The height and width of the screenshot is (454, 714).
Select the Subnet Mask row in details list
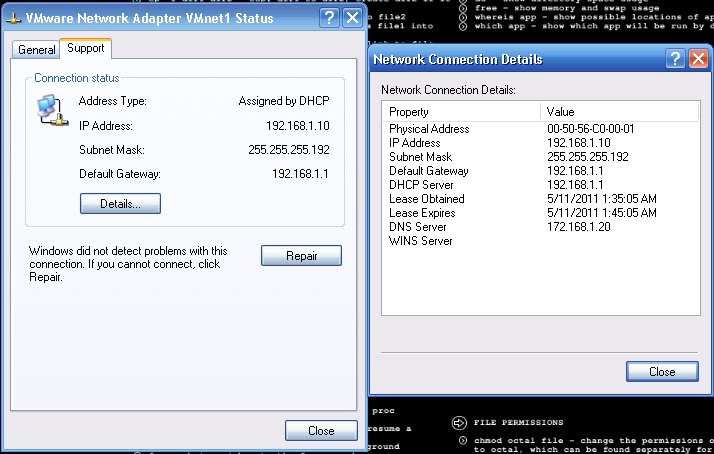point(541,157)
